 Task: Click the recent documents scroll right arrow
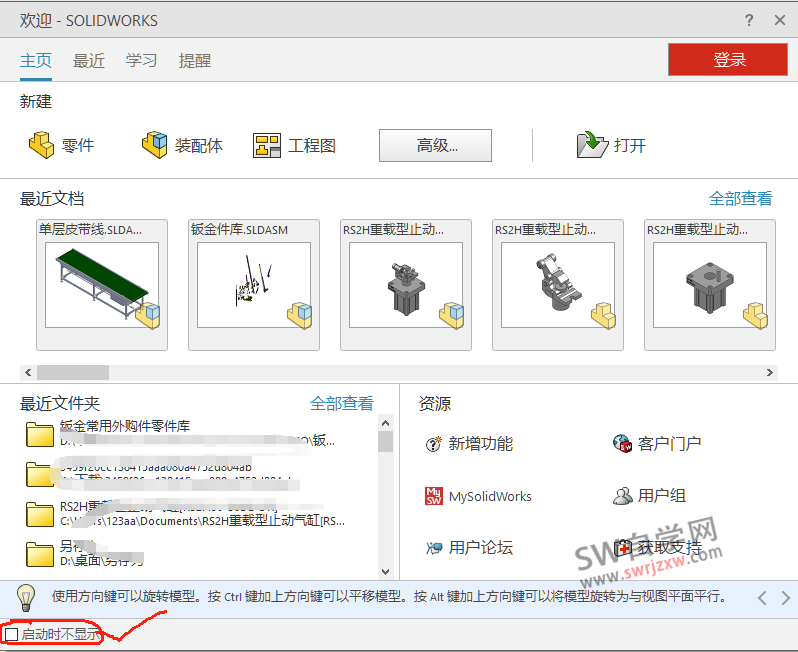[770, 373]
